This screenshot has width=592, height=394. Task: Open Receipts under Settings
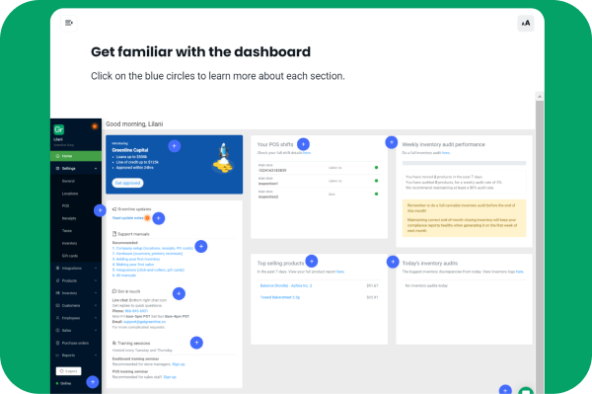coord(69,219)
